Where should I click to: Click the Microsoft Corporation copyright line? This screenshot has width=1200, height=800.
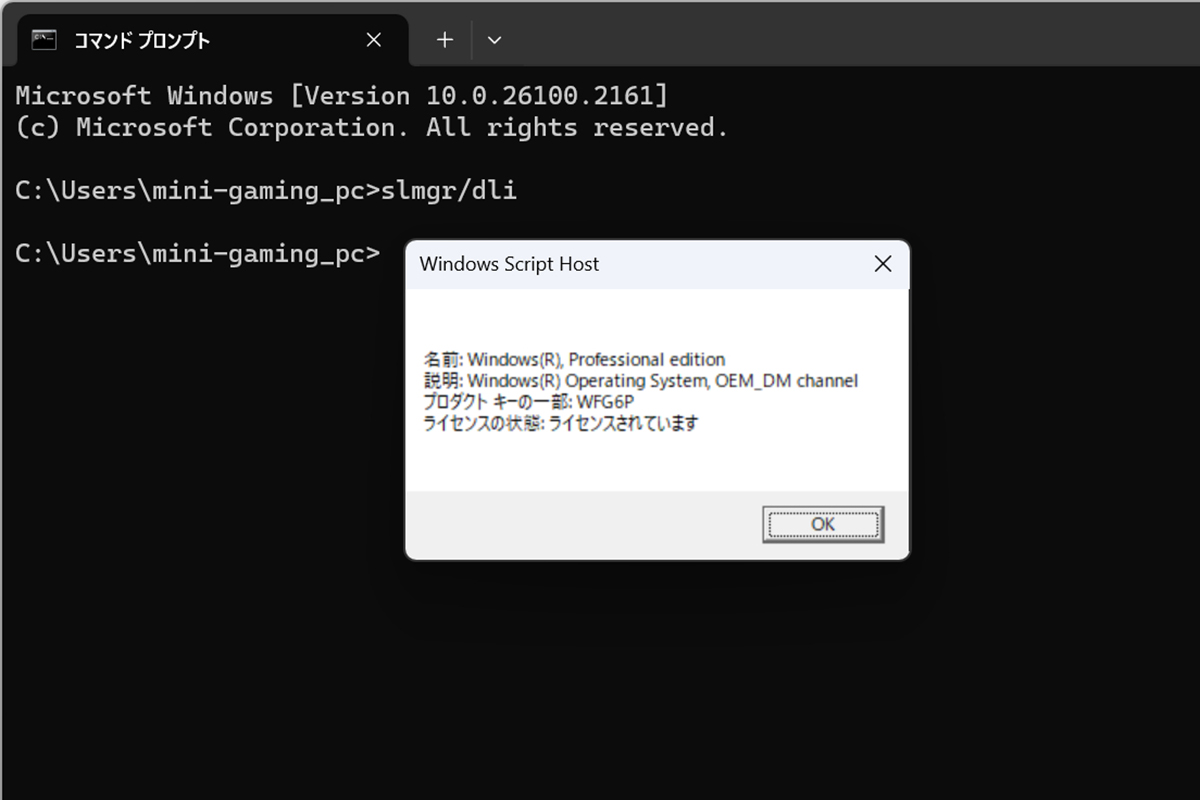(x=371, y=127)
